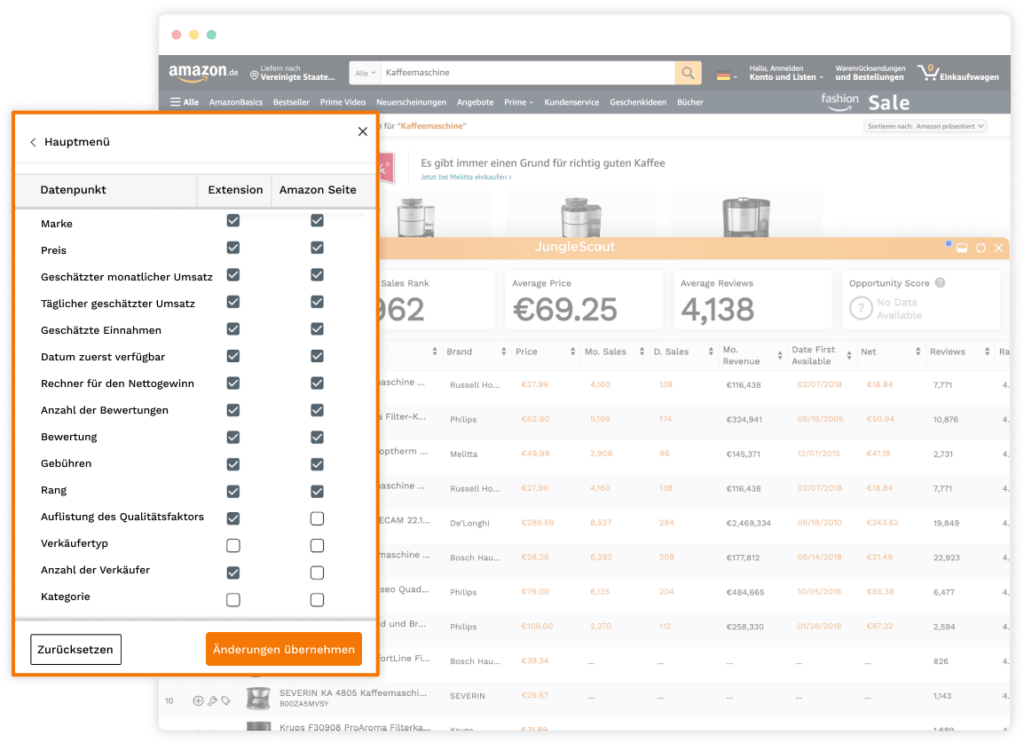
Task: Close the JungleScout extension bar
Action: [x=999, y=248]
